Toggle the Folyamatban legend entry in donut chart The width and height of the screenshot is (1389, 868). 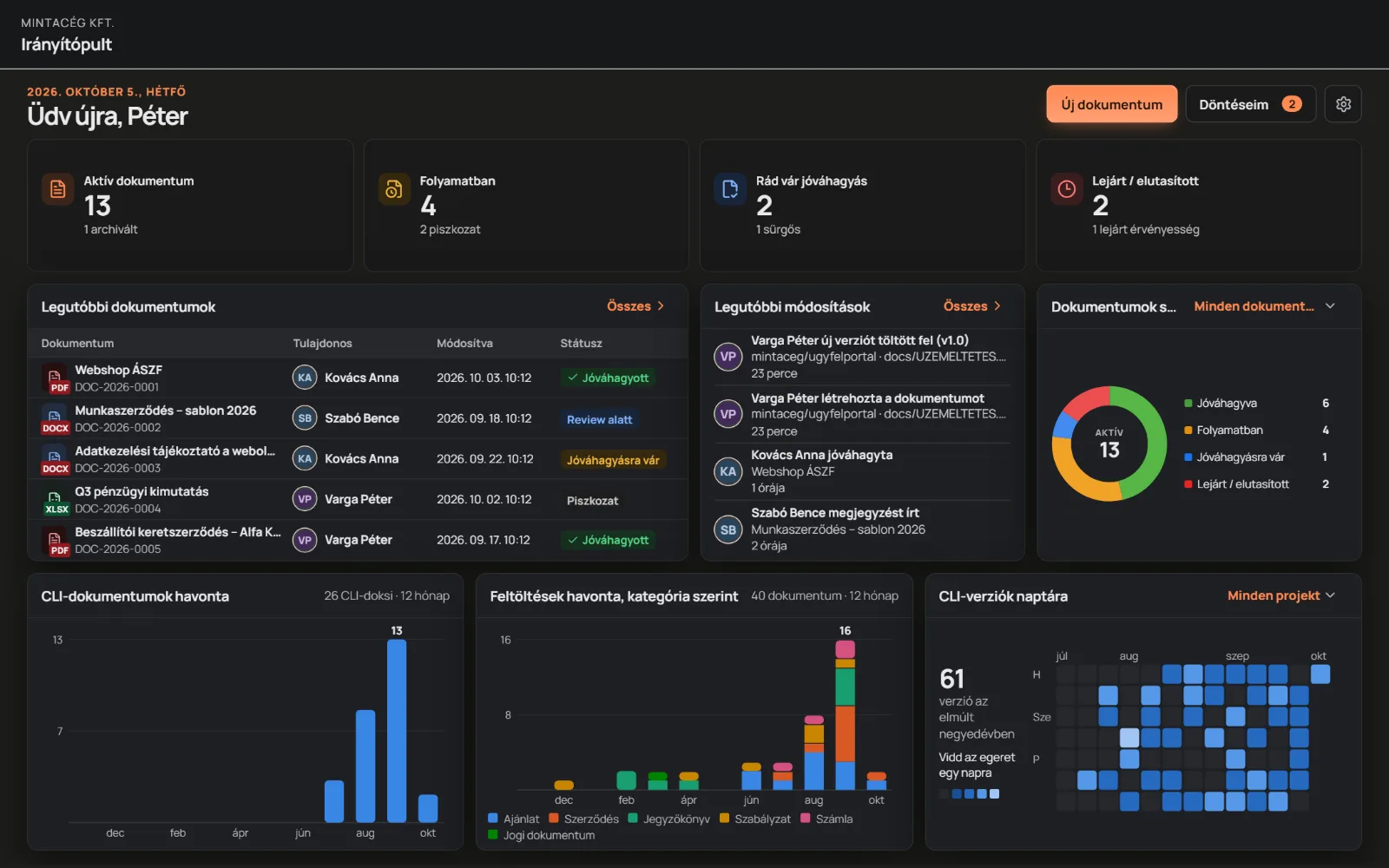[1256, 430]
